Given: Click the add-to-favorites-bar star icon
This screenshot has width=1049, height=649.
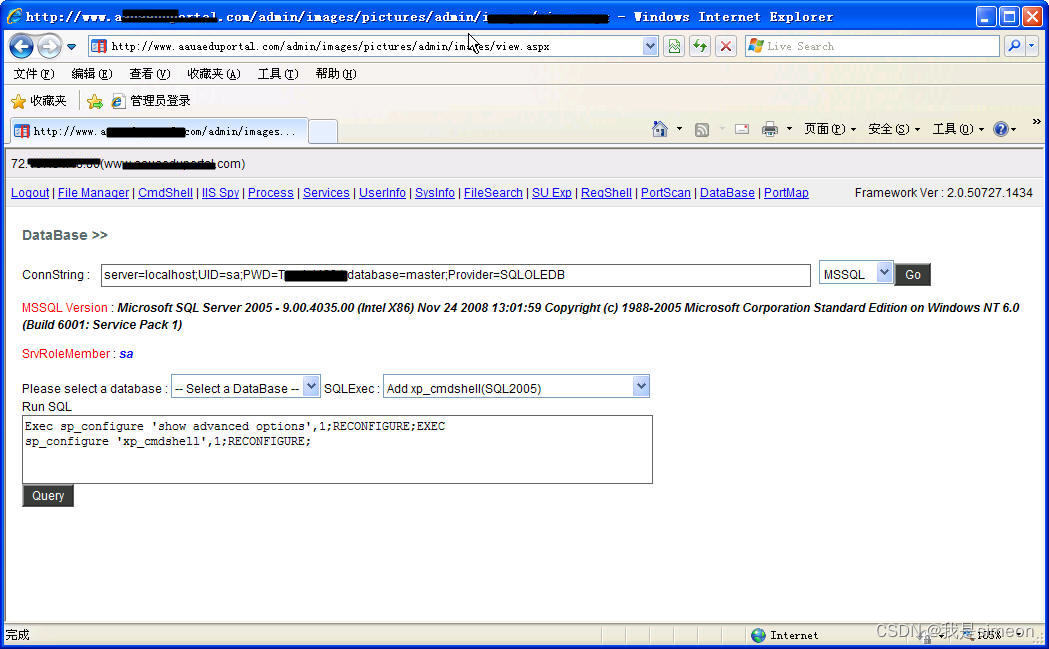Looking at the screenshot, I should click(95, 101).
